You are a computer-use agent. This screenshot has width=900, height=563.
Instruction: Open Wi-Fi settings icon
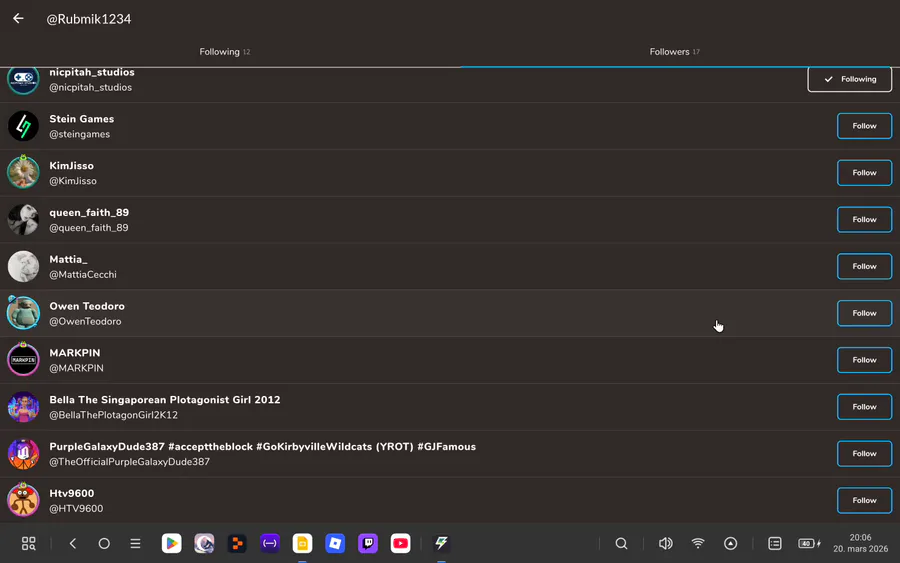(698, 543)
